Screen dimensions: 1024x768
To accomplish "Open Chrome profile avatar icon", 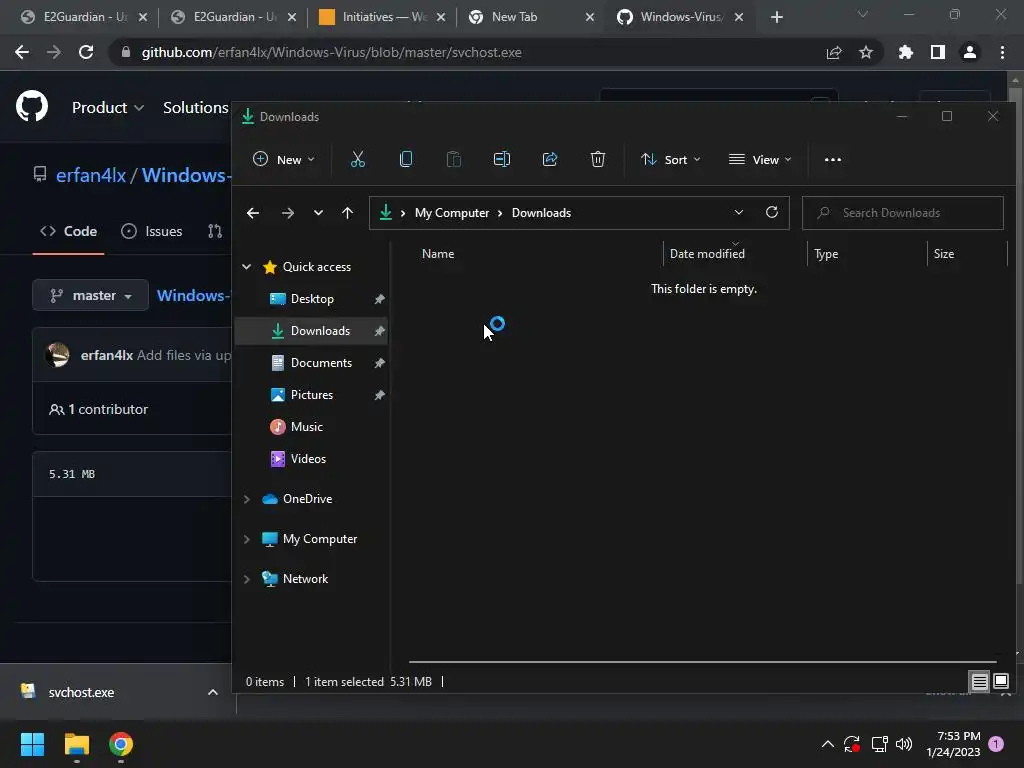I will 970,52.
